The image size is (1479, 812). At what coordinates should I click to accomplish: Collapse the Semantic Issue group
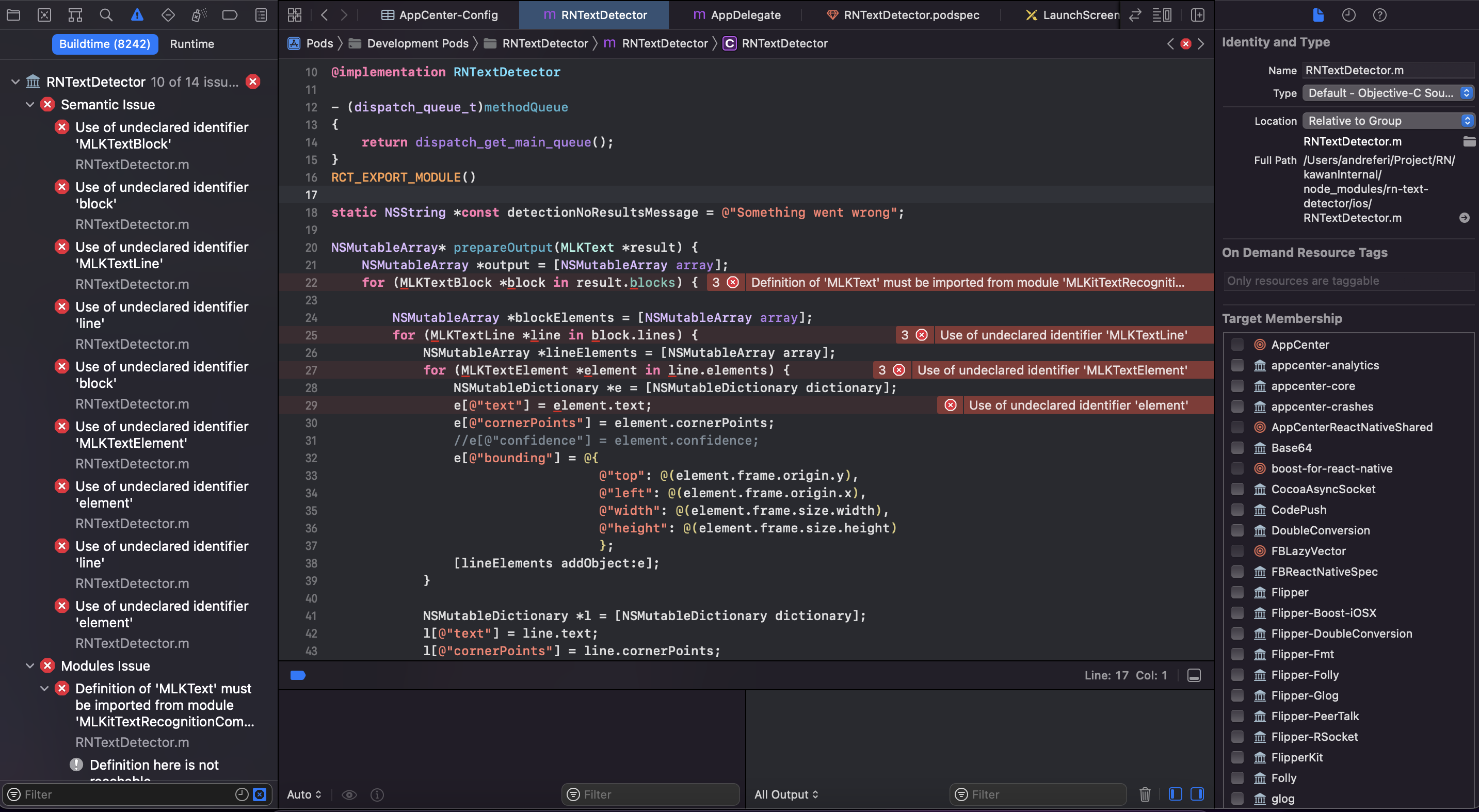click(30, 104)
